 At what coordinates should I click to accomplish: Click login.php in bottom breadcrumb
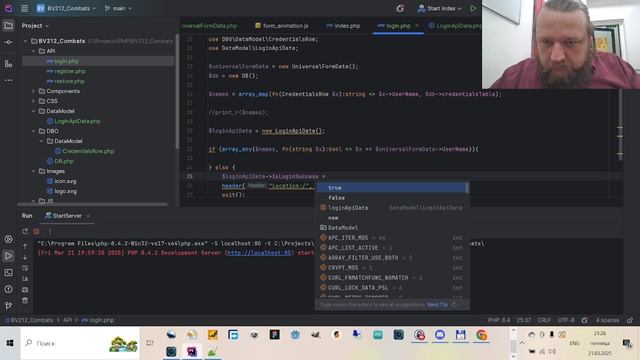click(x=98, y=320)
